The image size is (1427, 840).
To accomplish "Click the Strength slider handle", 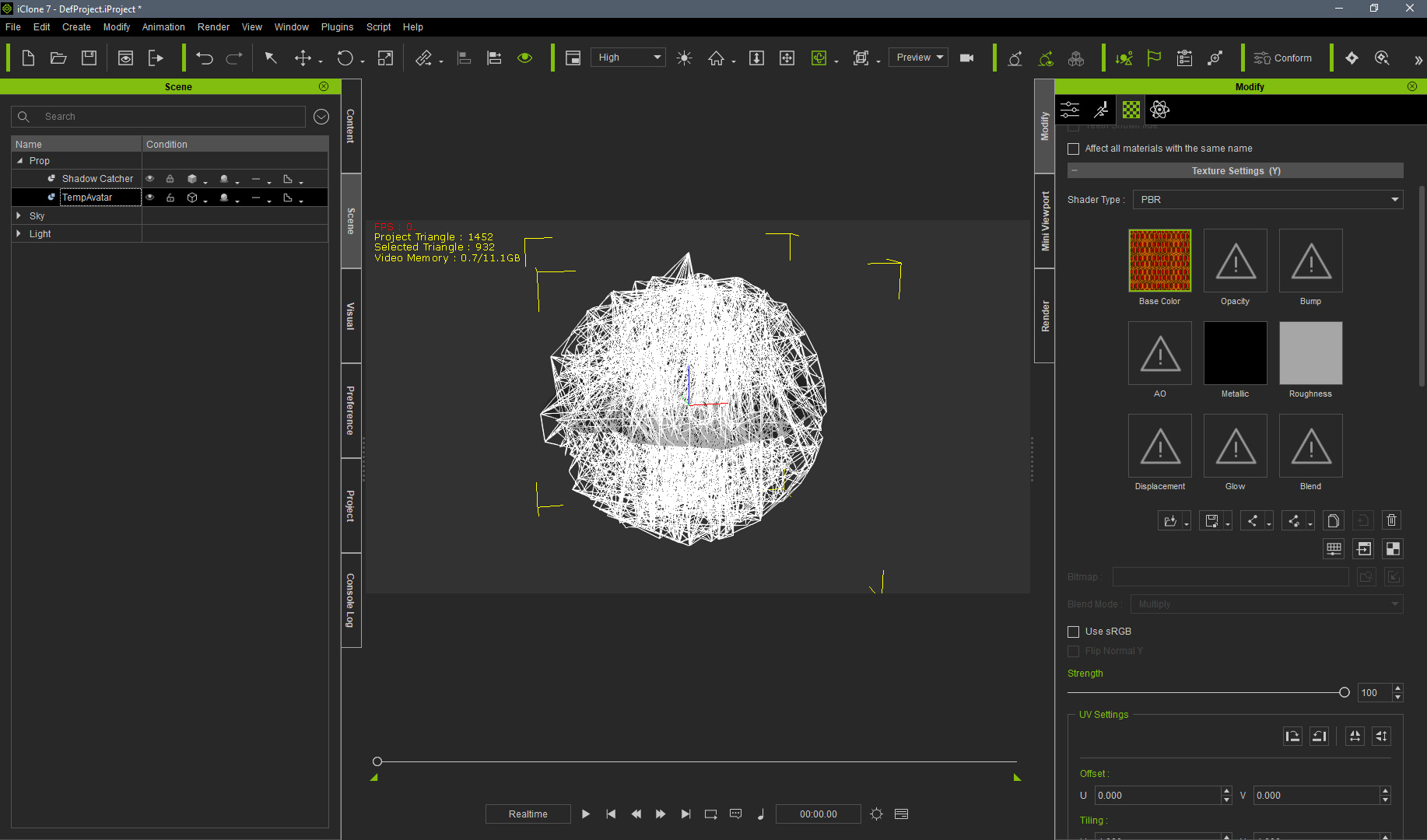I will point(1344,692).
